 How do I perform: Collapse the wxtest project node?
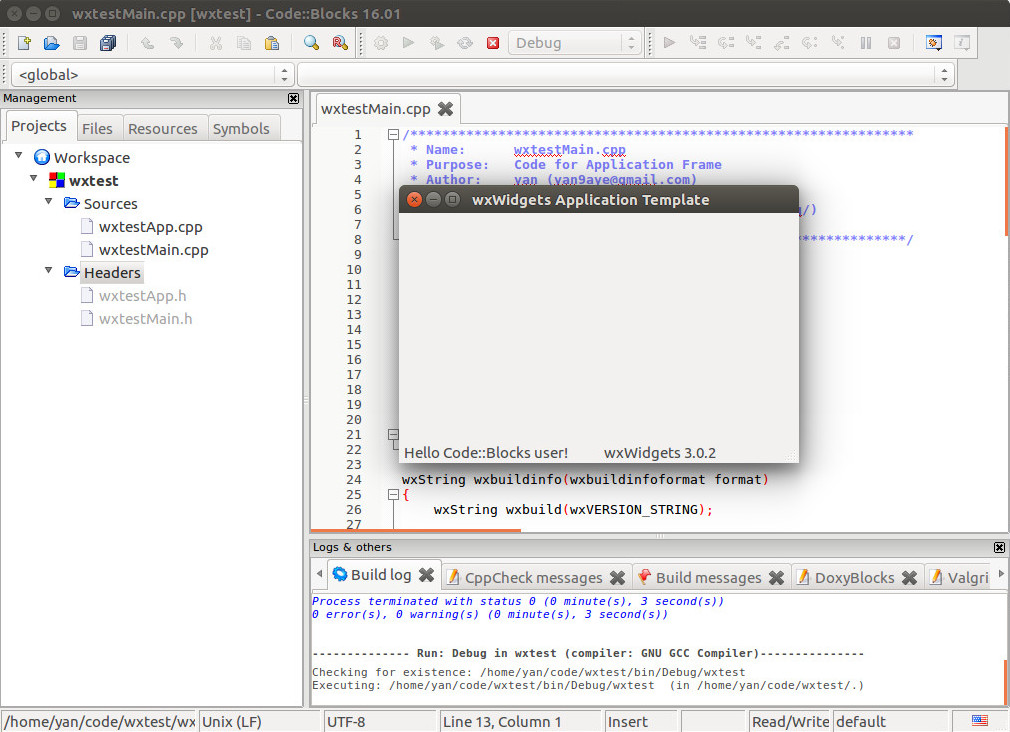point(33,178)
